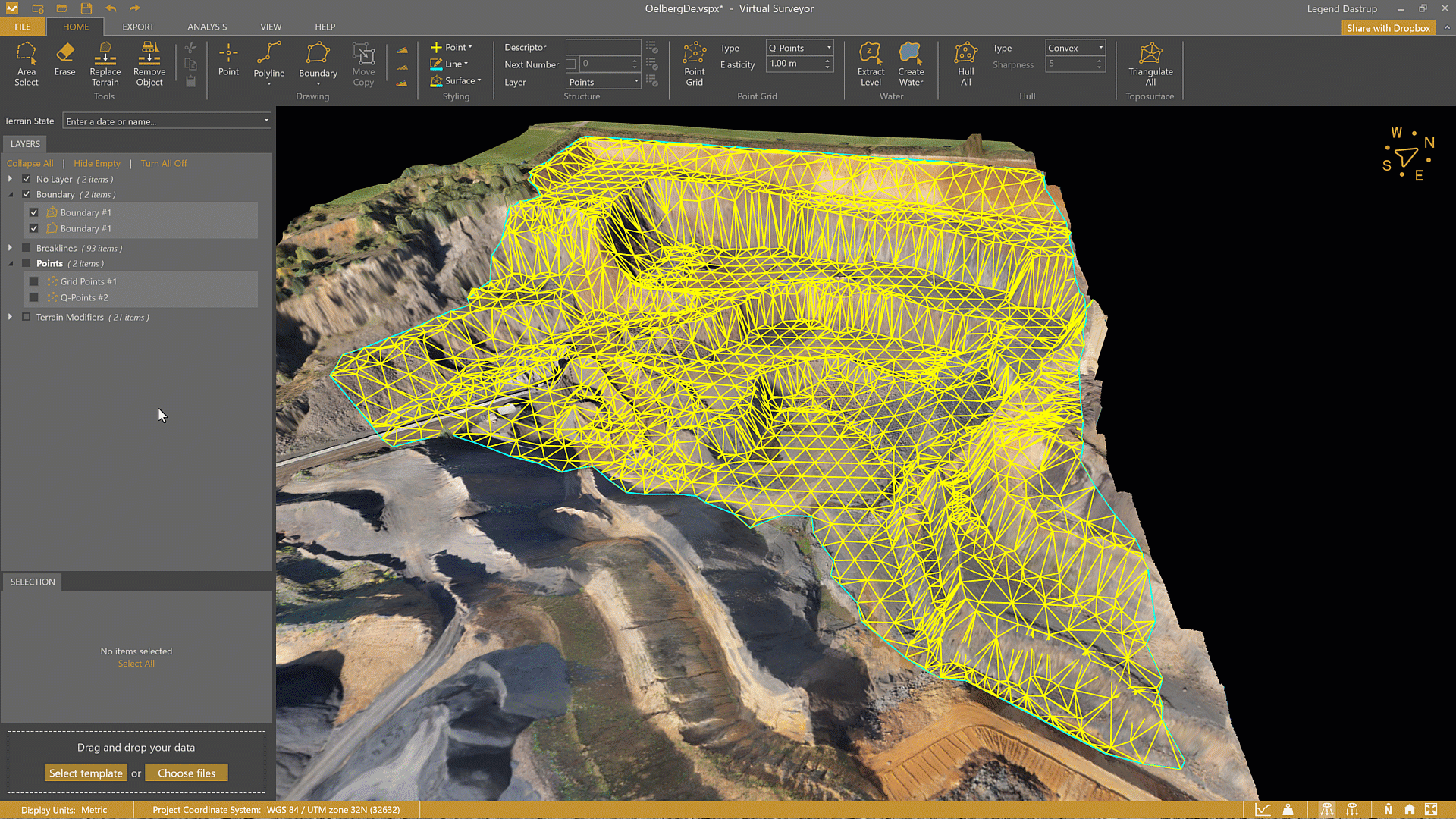Open the EXPORT ribbon tab
The width and height of the screenshot is (1456, 819).
[138, 27]
